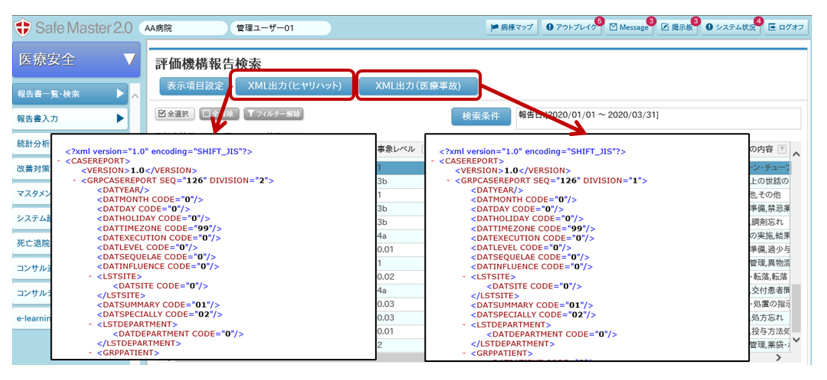Click the 全解除 deselect-all button
827x380 pixels.
(219, 114)
